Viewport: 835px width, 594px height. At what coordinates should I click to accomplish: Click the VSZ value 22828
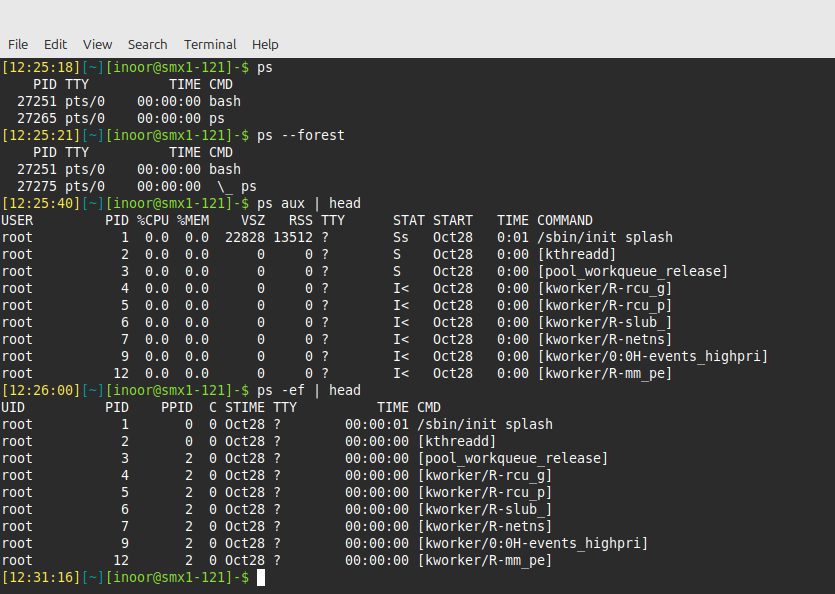tap(245, 237)
